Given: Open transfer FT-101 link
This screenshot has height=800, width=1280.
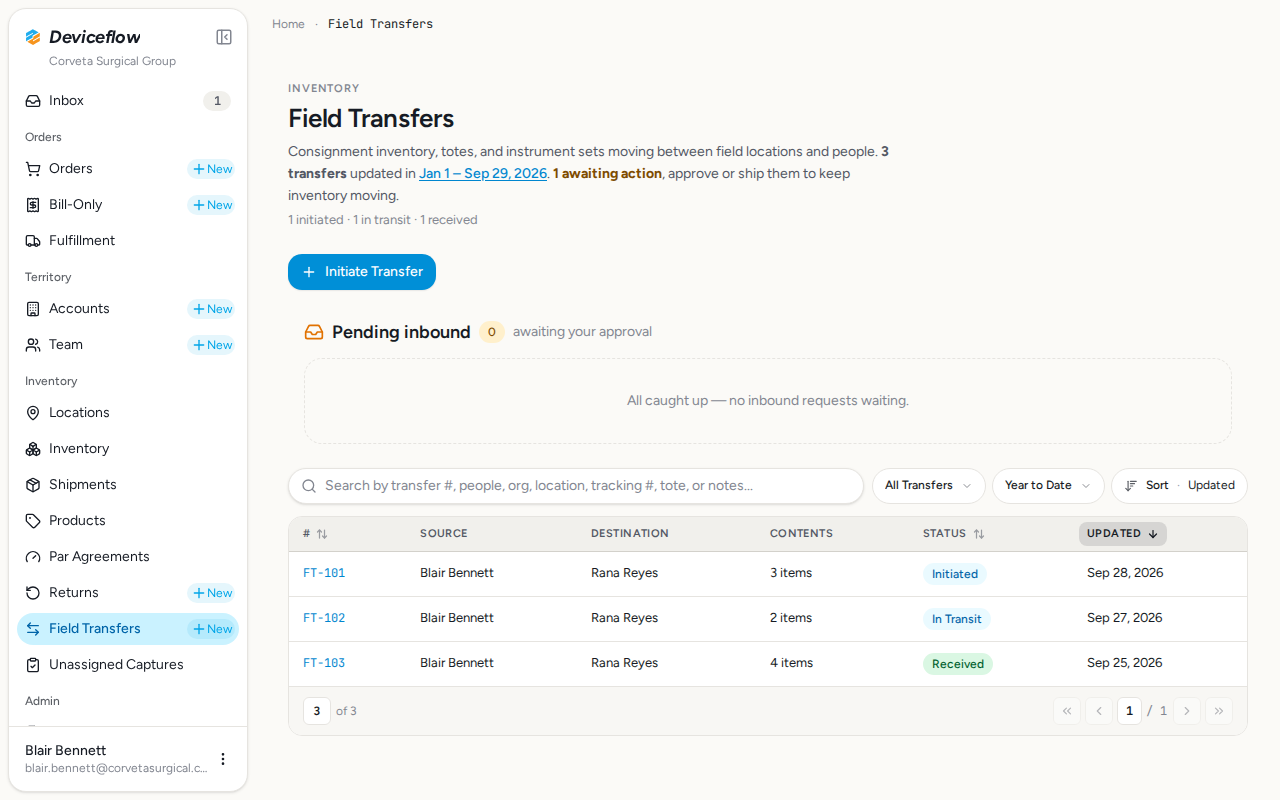Looking at the screenshot, I should (x=324, y=574).
